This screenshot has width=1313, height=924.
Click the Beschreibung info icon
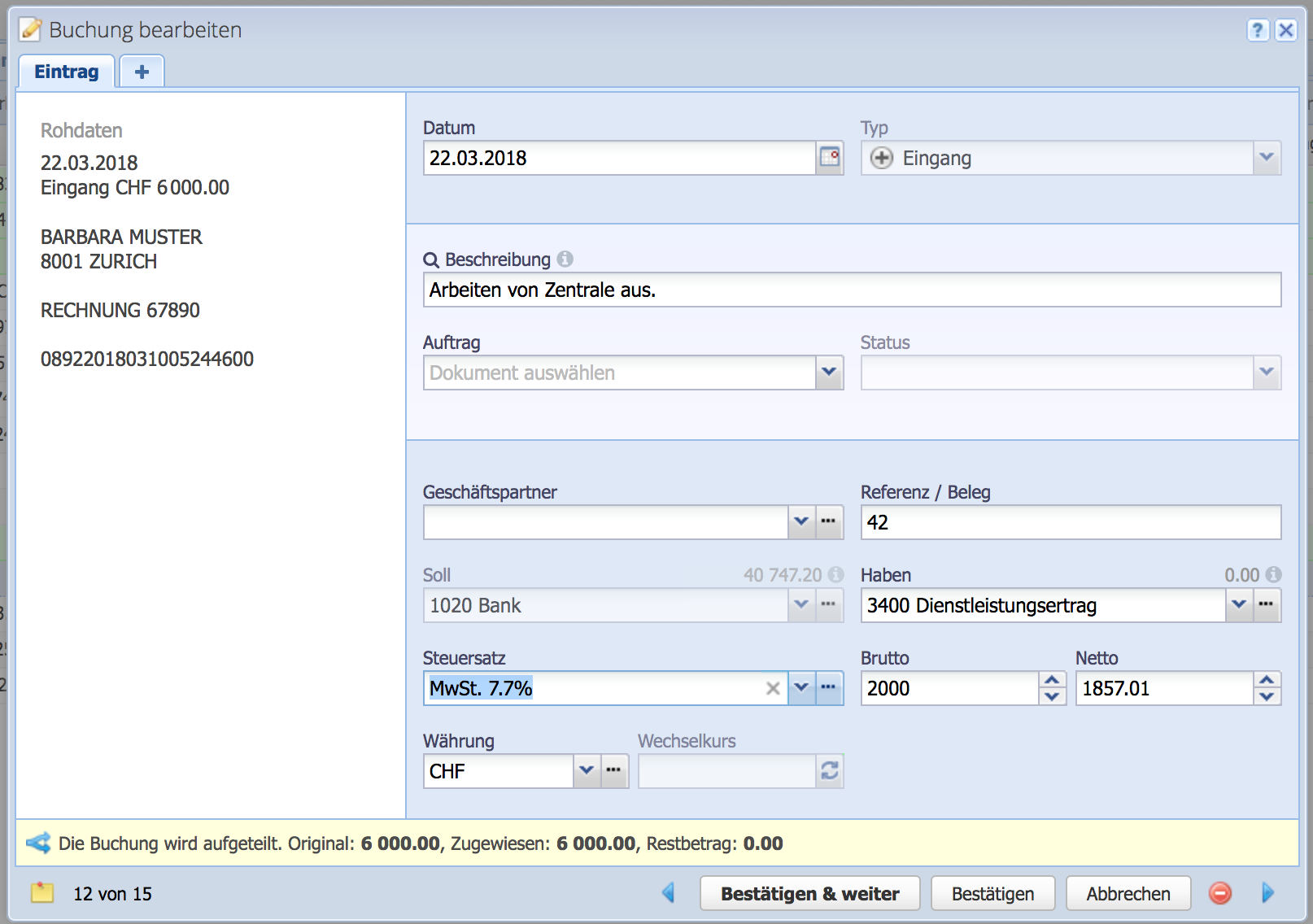(x=565, y=259)
